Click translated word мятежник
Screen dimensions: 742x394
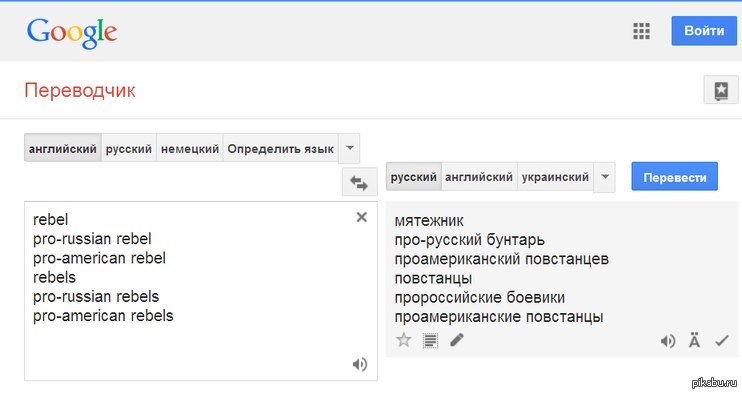[429, 220]
